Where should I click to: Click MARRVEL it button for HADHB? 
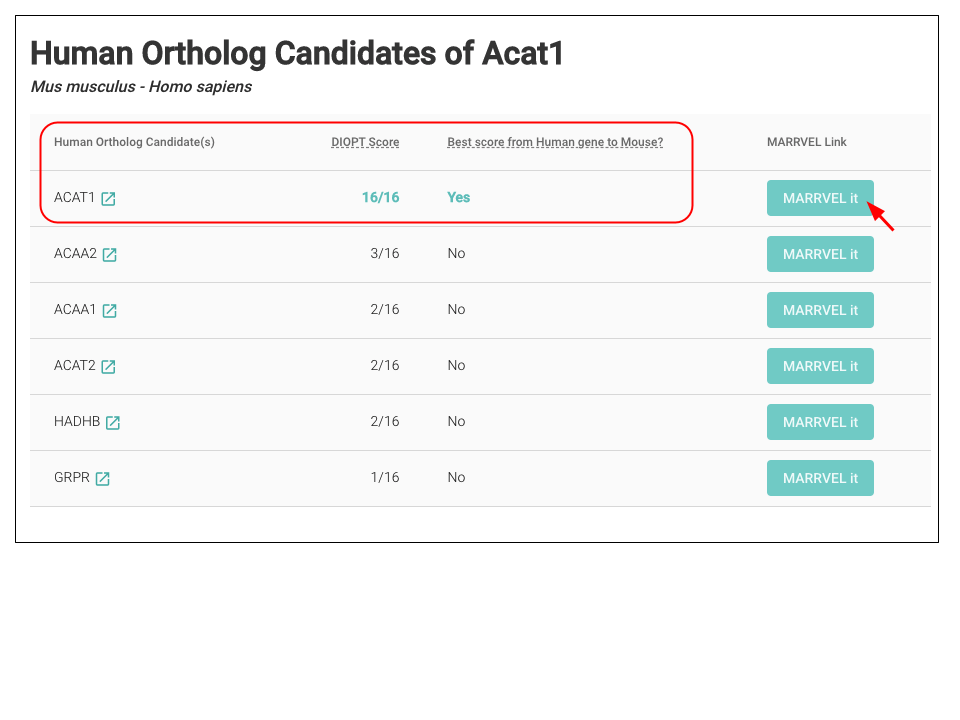click(820, 422)
